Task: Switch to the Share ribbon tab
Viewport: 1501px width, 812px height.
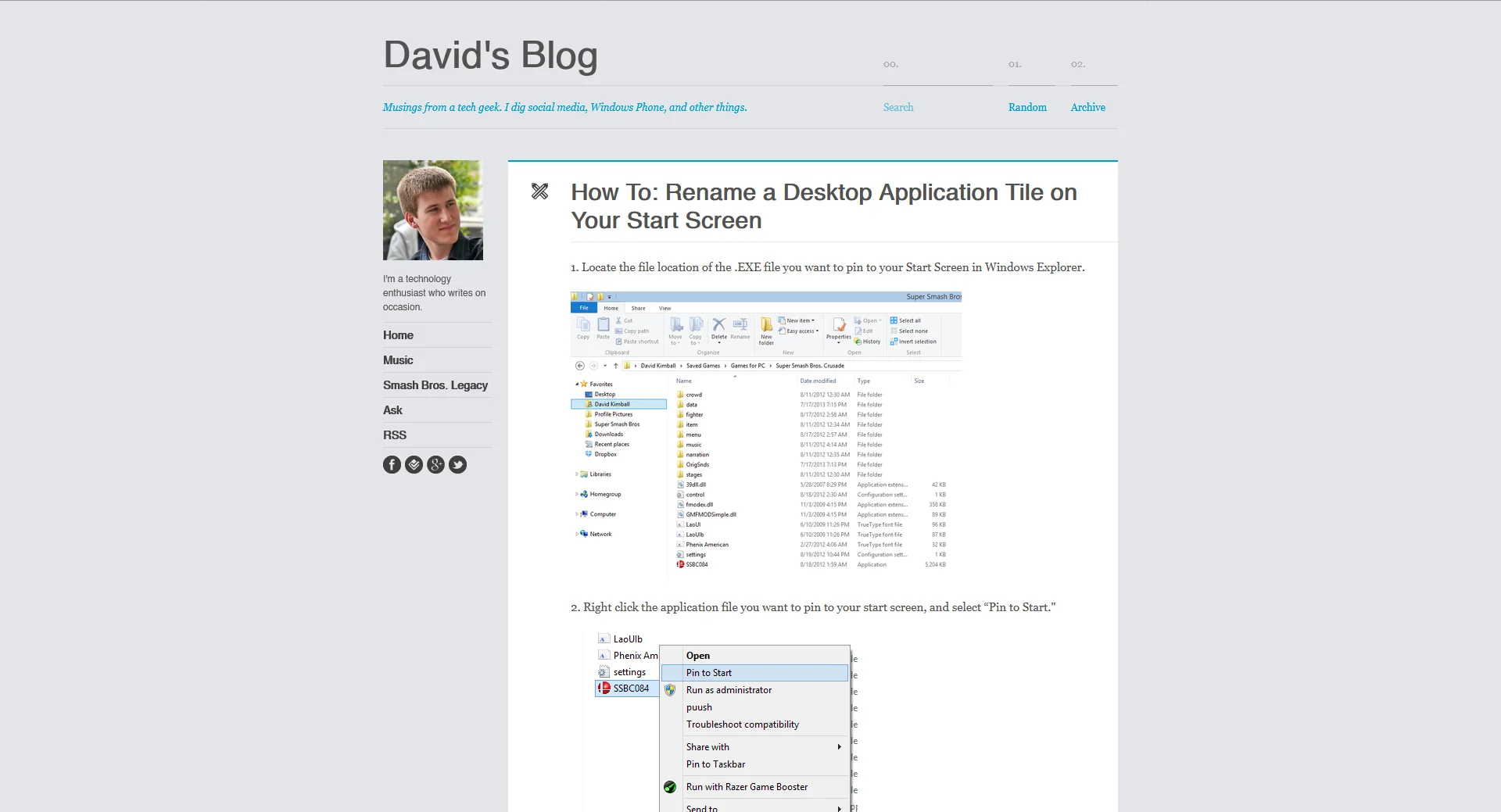Action: tap(637, 308)
